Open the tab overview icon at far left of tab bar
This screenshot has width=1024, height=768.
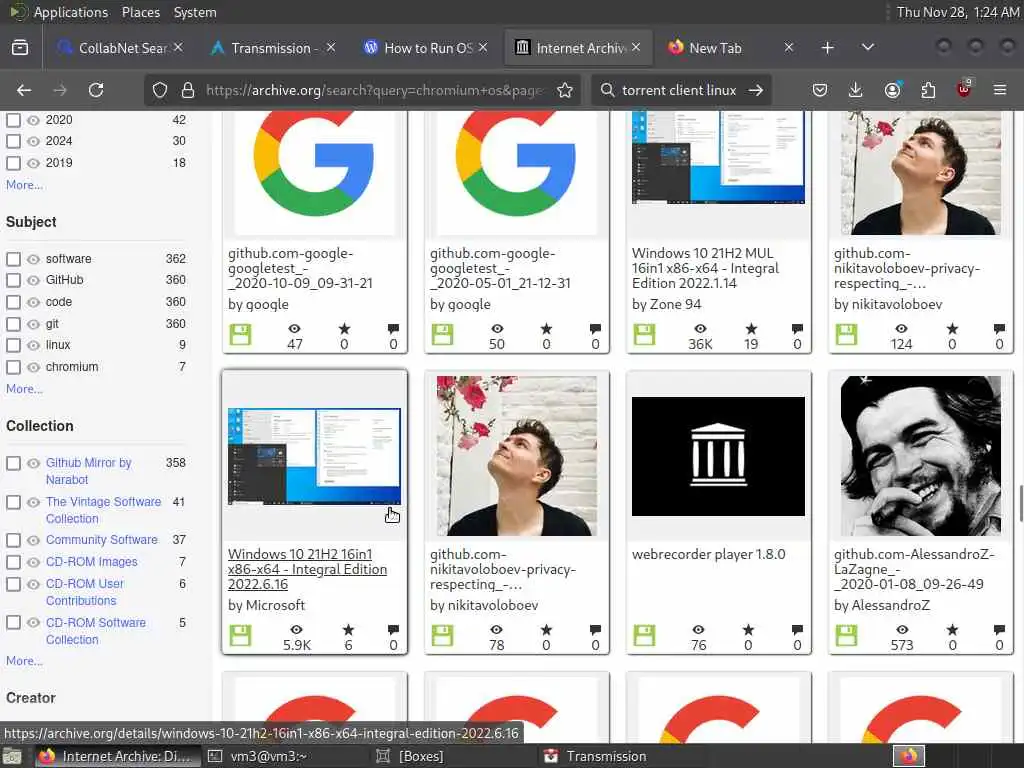20,48
